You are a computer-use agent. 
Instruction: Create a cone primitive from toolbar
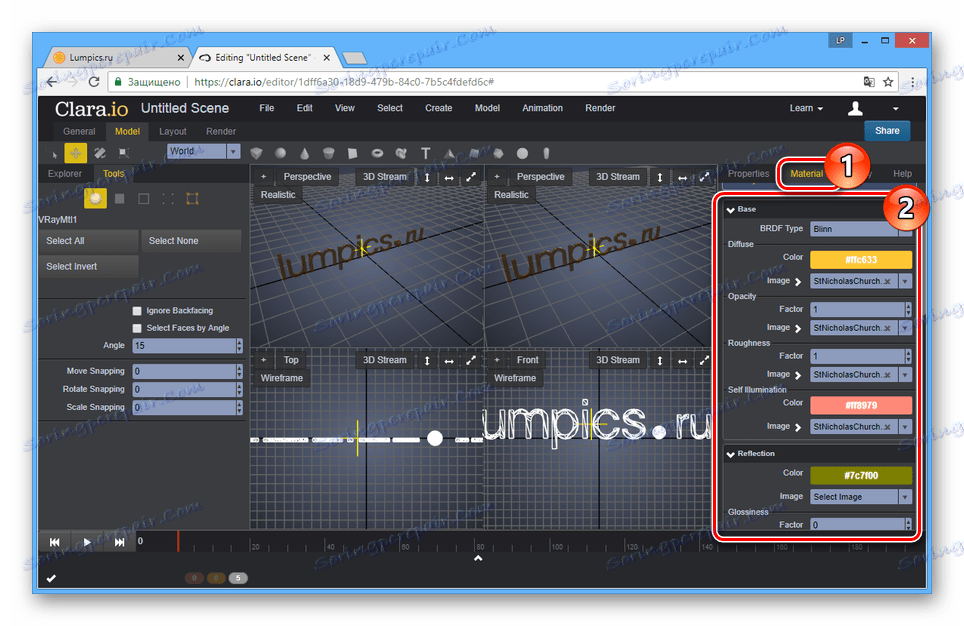(x=304, y=153)
